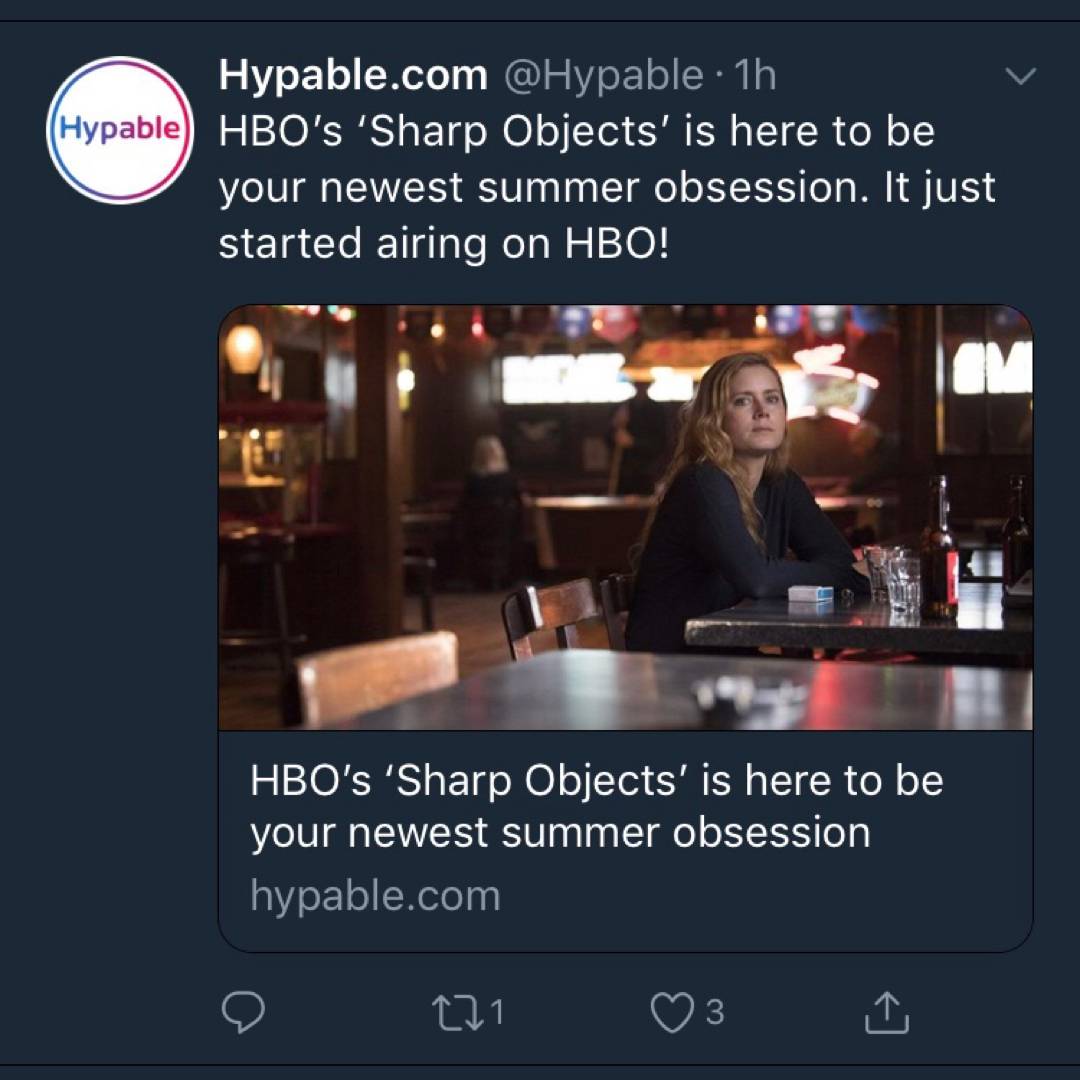Open the Hypable profile avatar

(119, 130)
